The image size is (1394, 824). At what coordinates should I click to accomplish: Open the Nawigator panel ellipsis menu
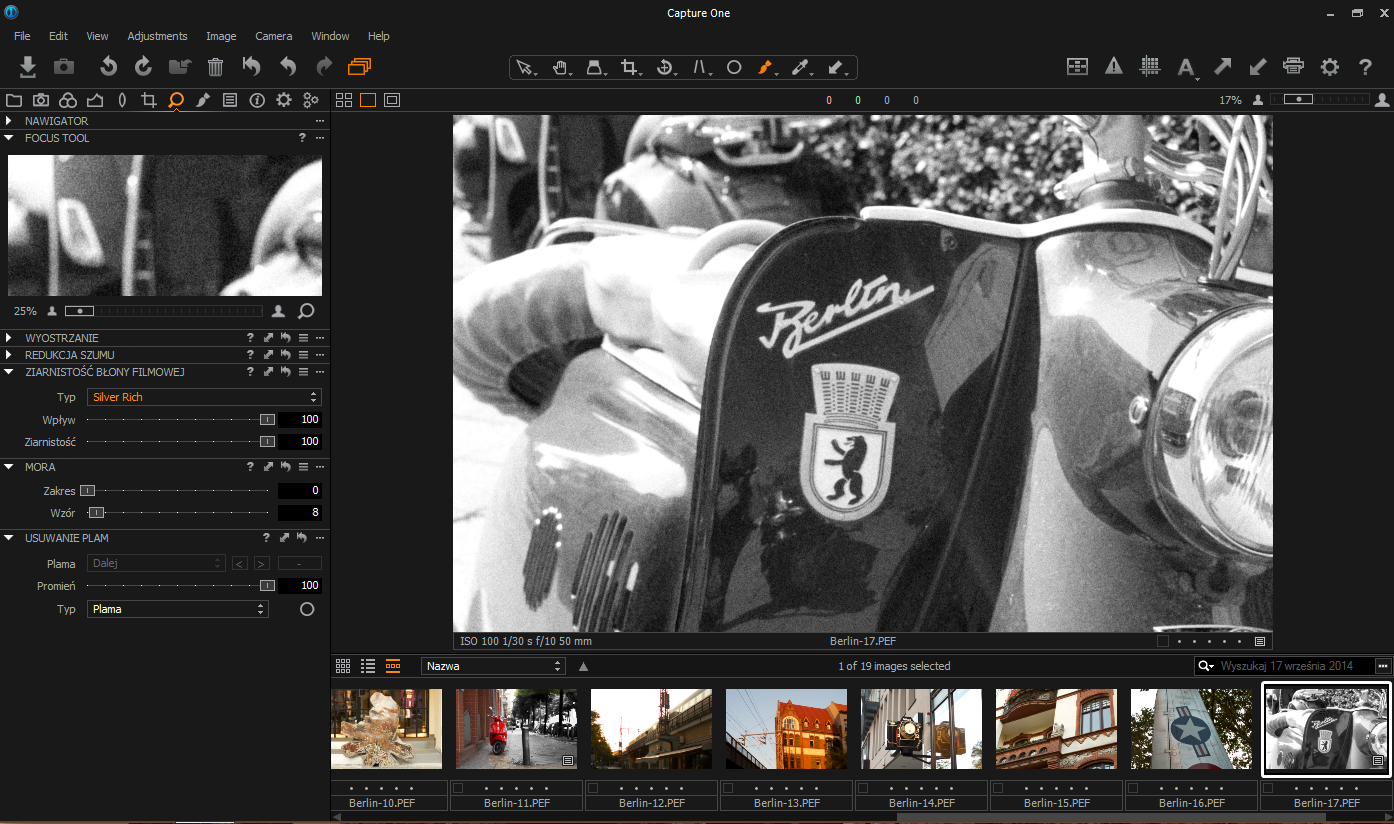[320, 121]
